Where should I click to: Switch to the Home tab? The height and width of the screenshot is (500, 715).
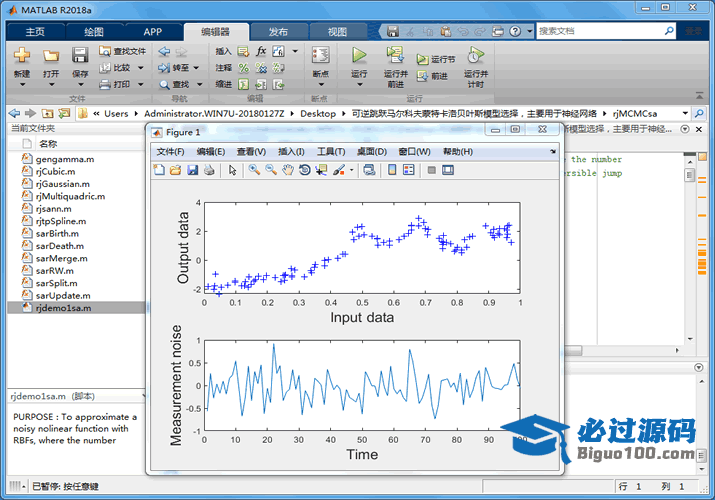[x=35, y=31]
